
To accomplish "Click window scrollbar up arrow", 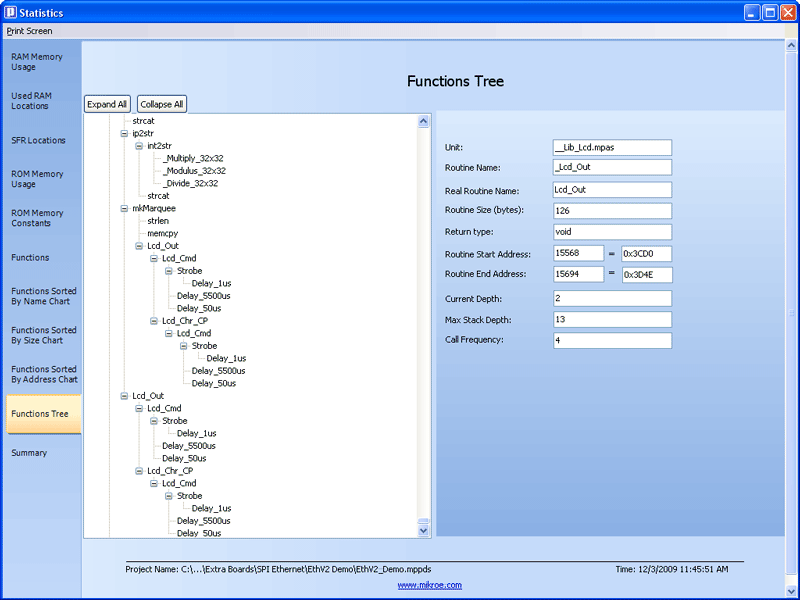I will (x=791, y=45).
